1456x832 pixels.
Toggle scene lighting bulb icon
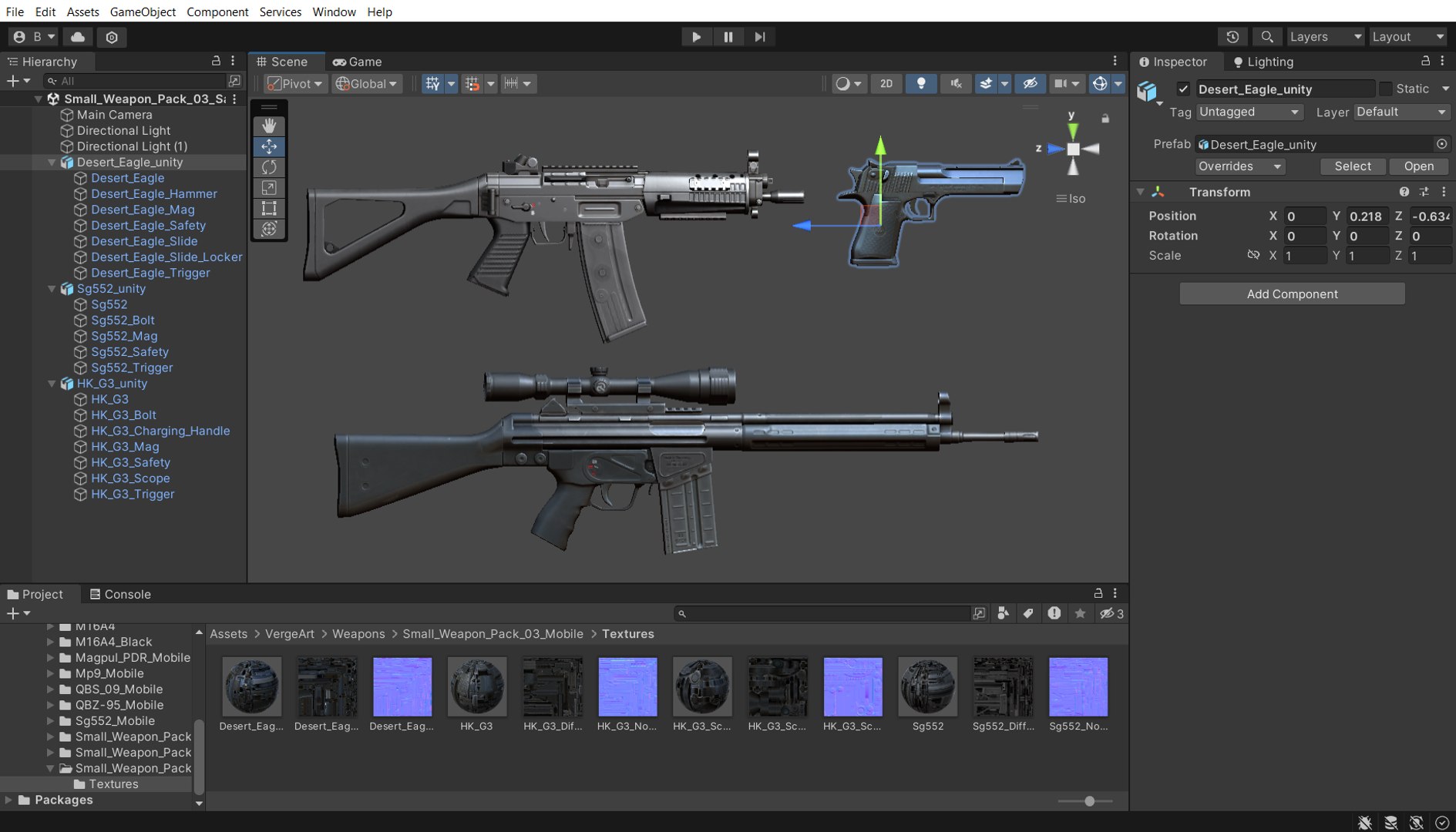[921, 83]
